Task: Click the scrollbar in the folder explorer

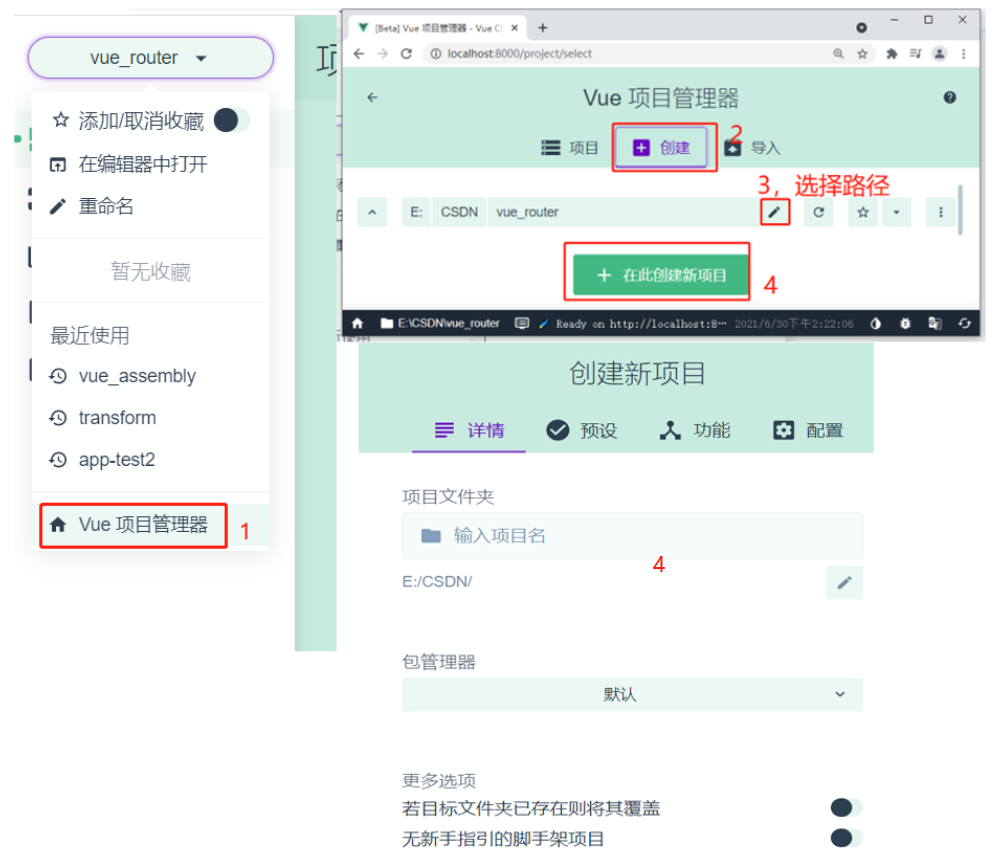Action: click(x=960, y=210)
